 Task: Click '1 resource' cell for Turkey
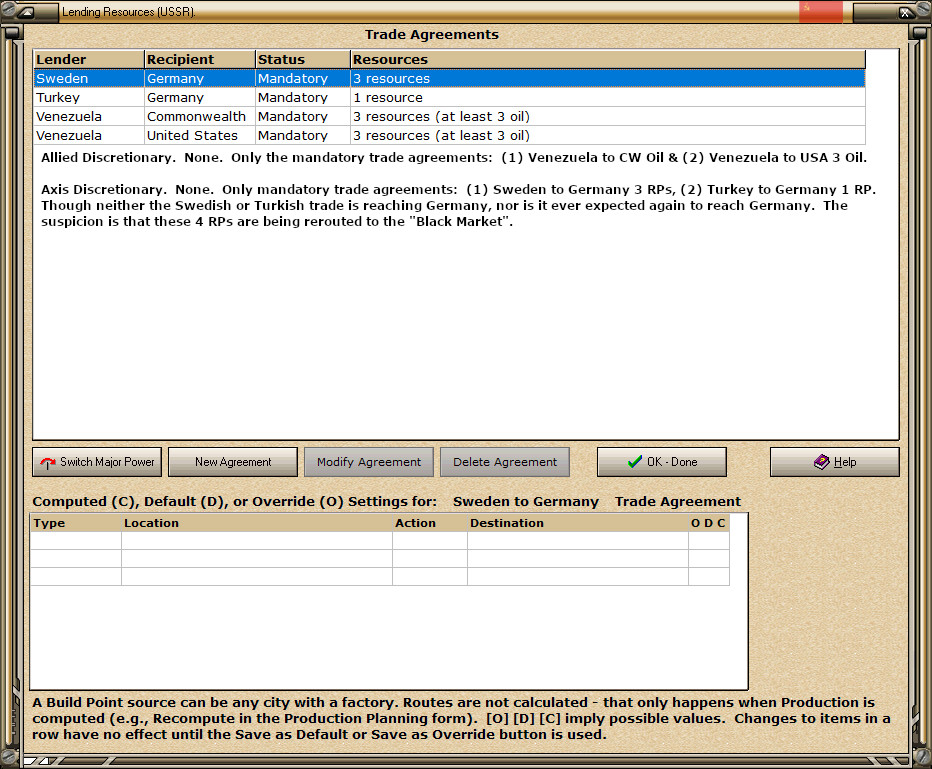608,97
